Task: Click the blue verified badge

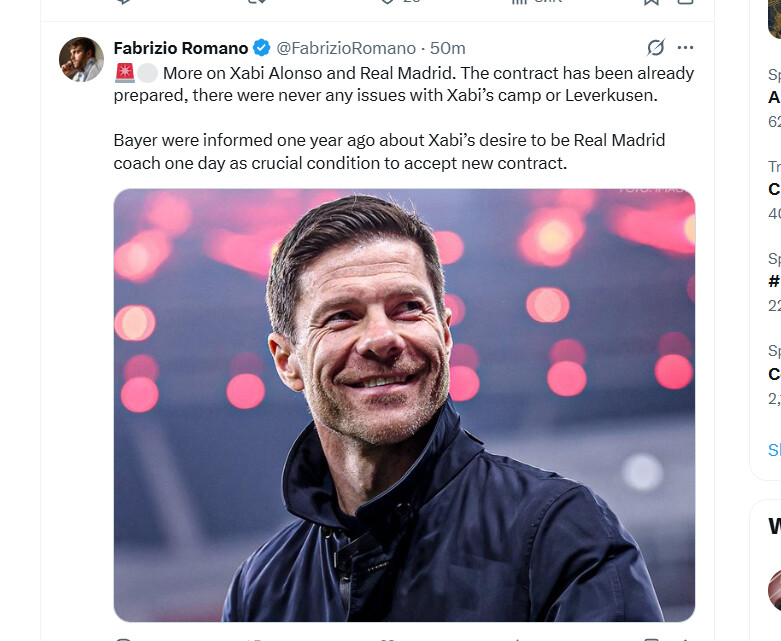Action: (262, 48)
